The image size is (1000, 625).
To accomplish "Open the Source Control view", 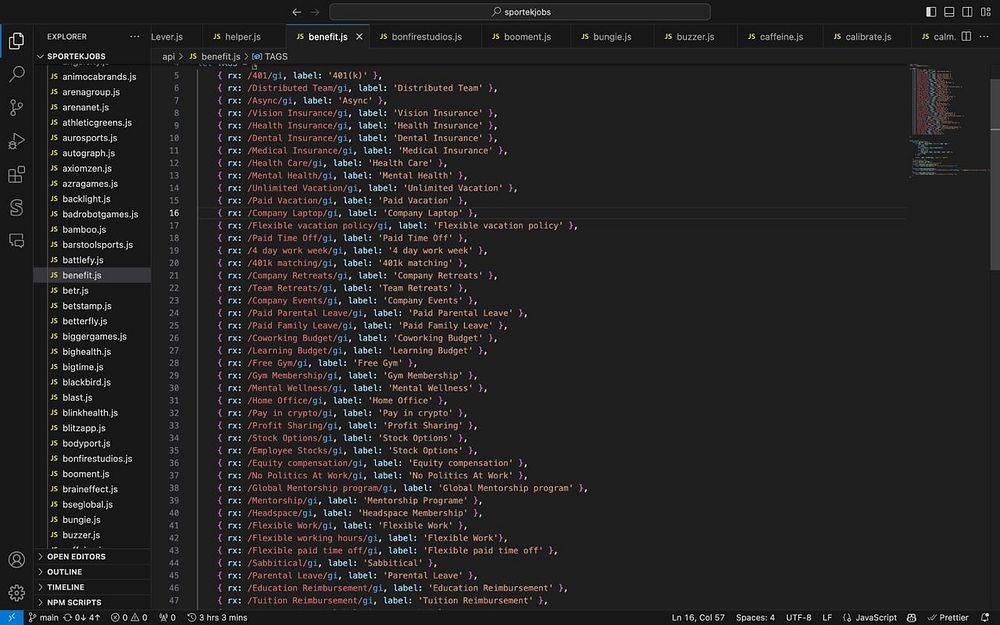I will 17,108.
